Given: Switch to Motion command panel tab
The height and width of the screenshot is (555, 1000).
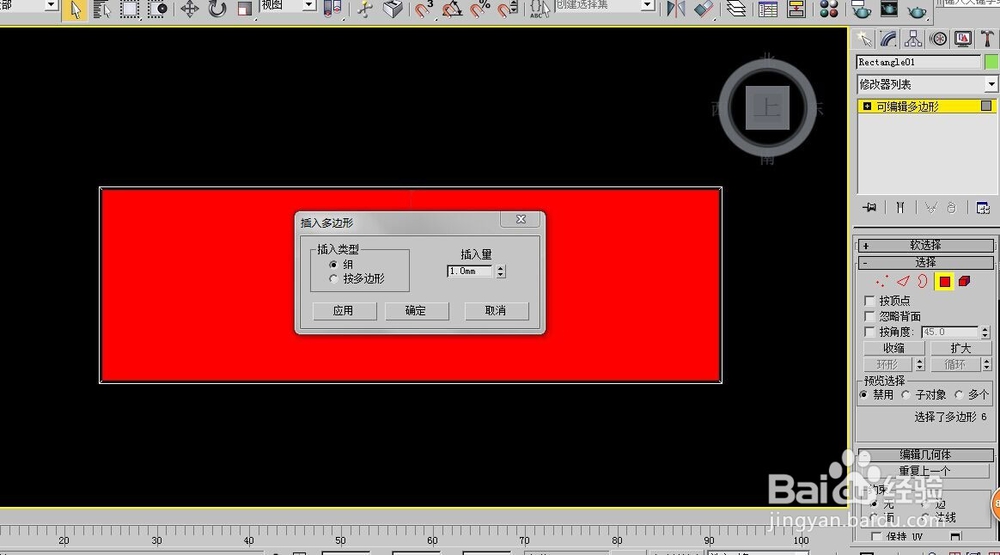Looking at the screenshot, I should point(938,40).
